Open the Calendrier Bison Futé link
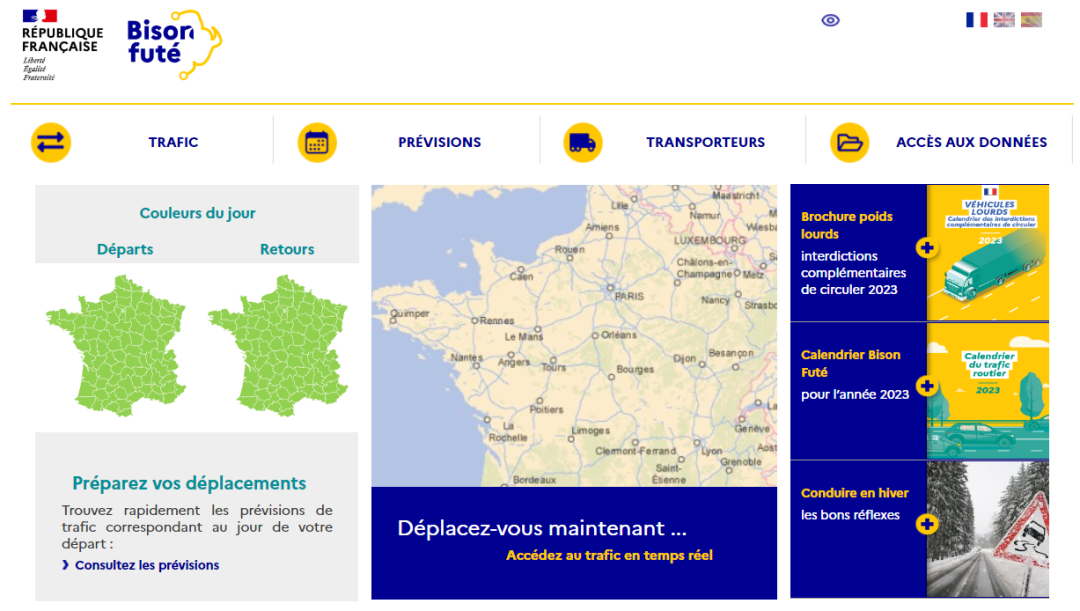1080x611 pixels. [x=850, y=364]
